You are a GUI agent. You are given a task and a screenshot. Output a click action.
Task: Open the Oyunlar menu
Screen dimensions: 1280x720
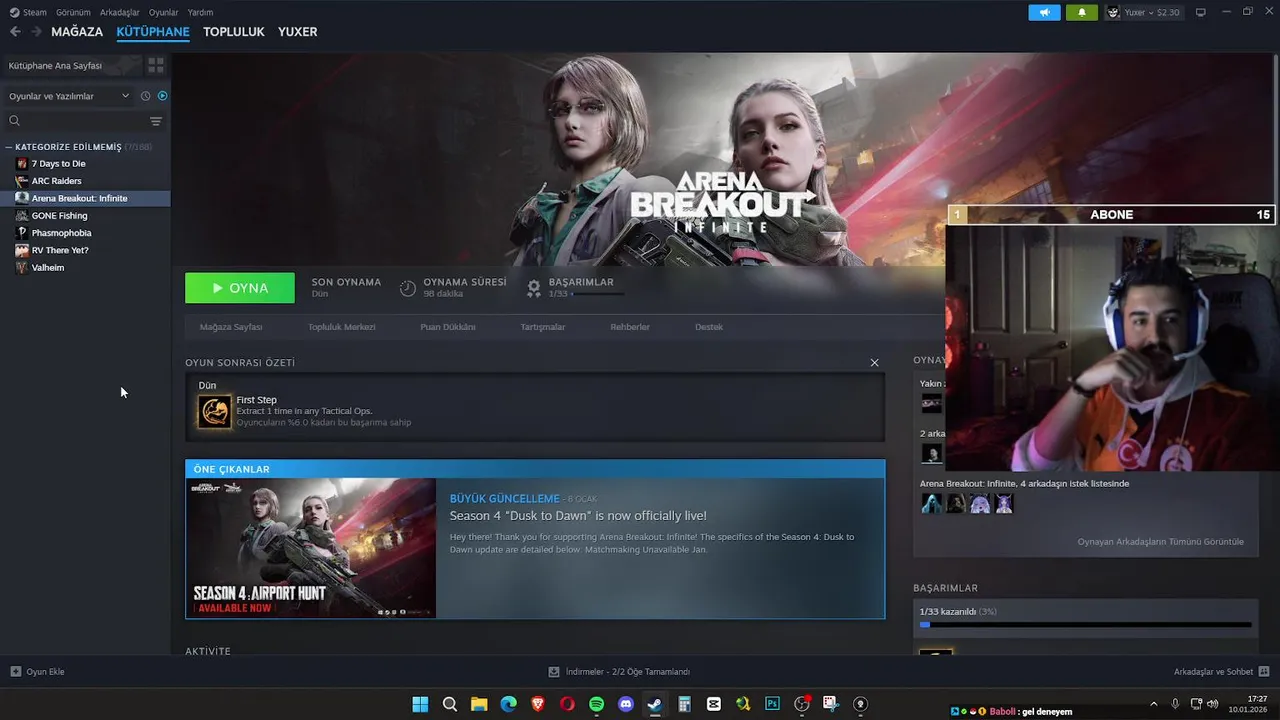[164, 13]
